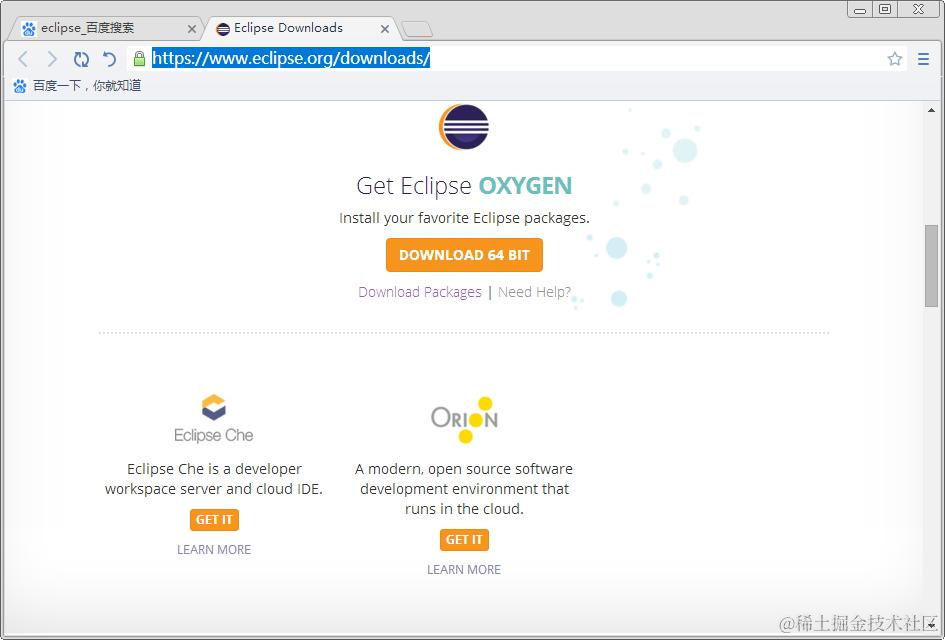
Task: Click the vertical scrollbar thumb
Action: point(931,265)
